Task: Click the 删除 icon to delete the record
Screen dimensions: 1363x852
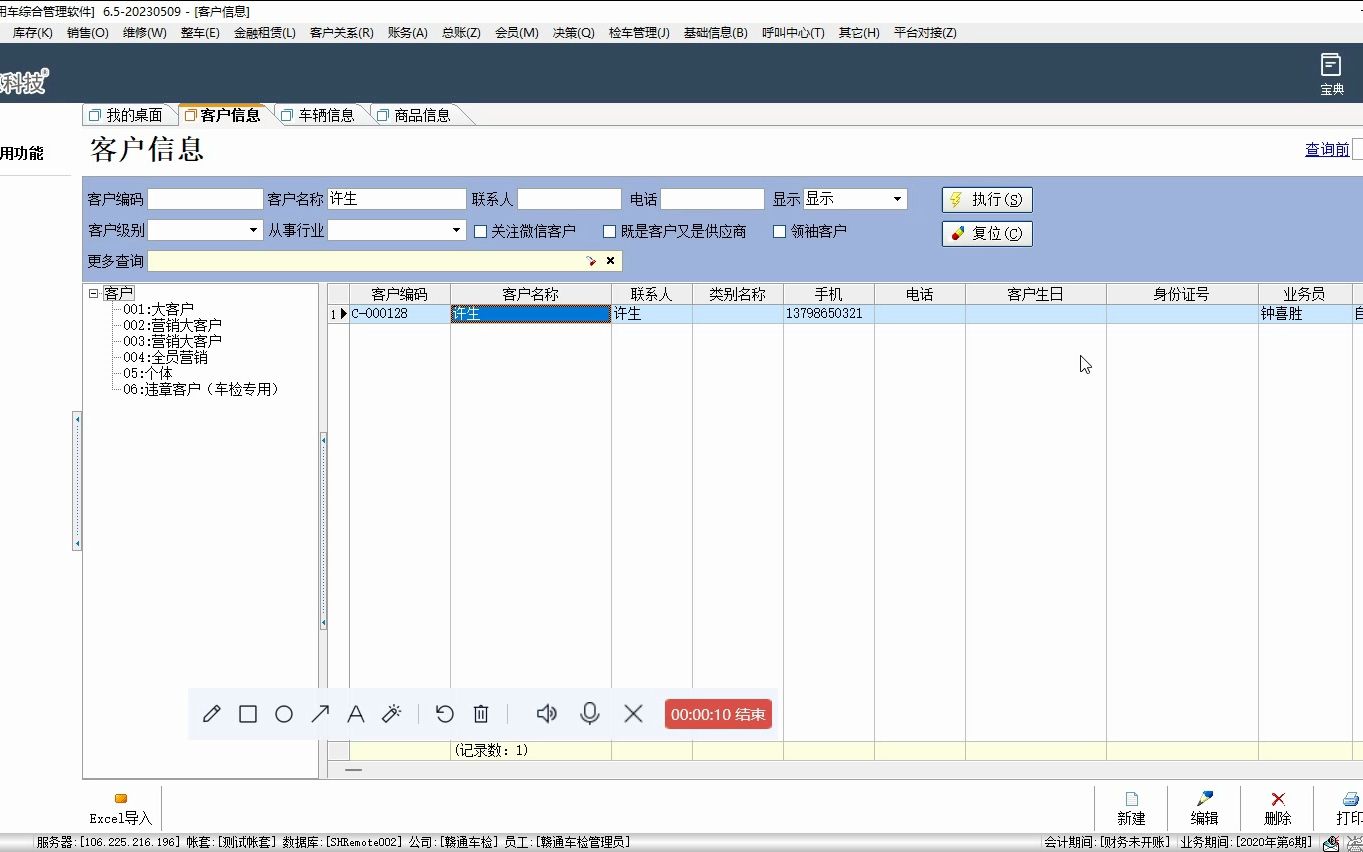Action: point(1278,806)
